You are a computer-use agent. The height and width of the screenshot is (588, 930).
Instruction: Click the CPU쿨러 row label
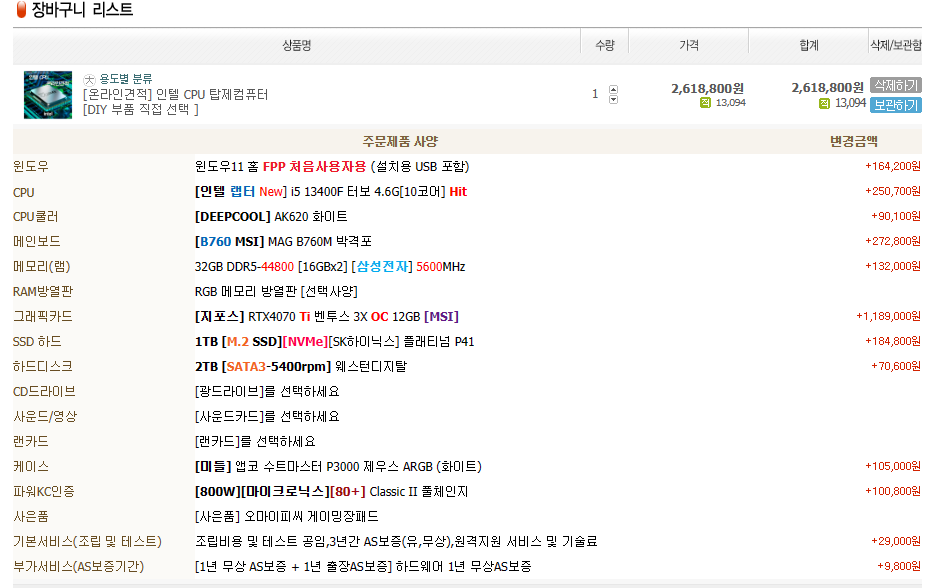click(x=36, y=217)
